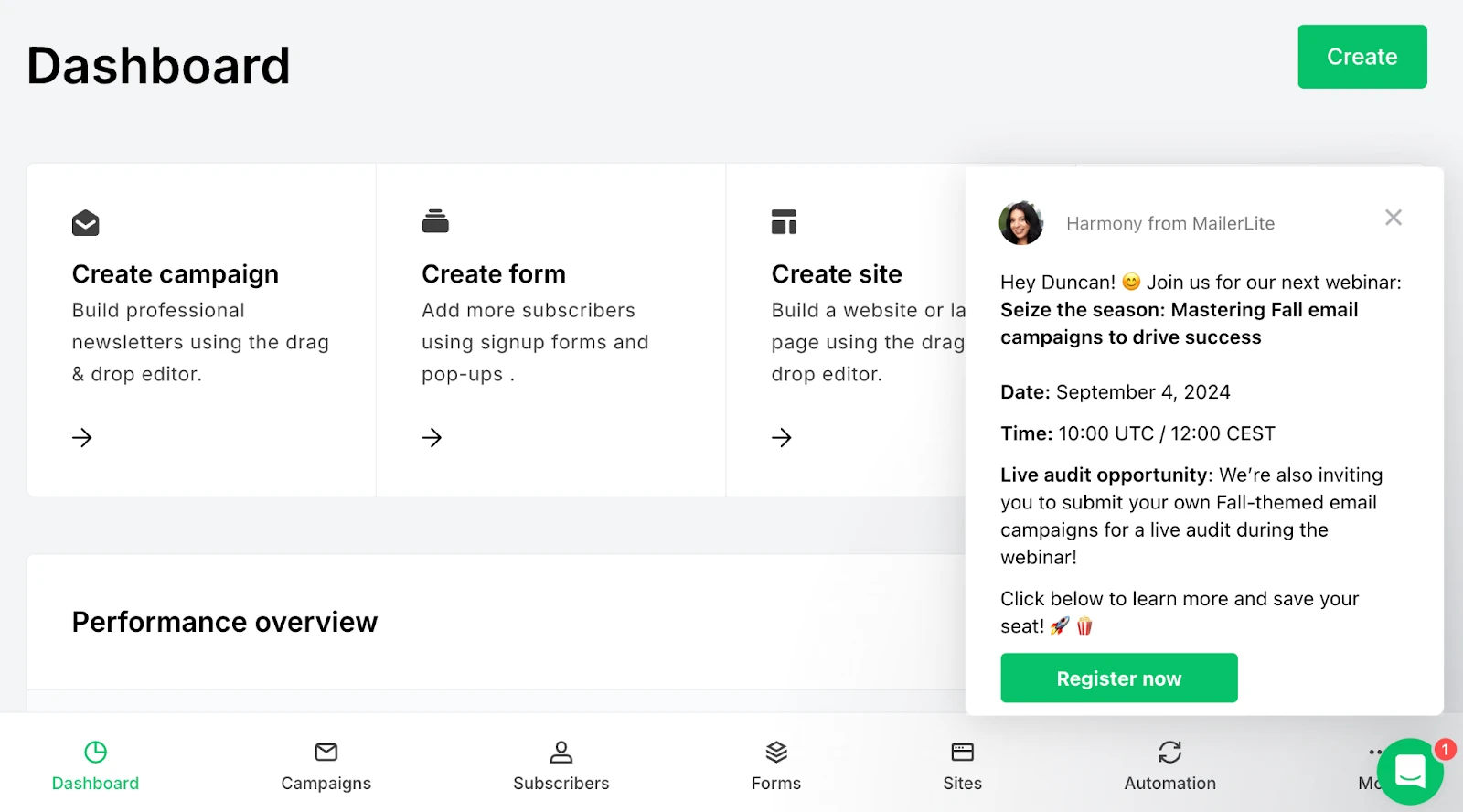Dismiss the Harmony webinar popup

[1393, 218]
